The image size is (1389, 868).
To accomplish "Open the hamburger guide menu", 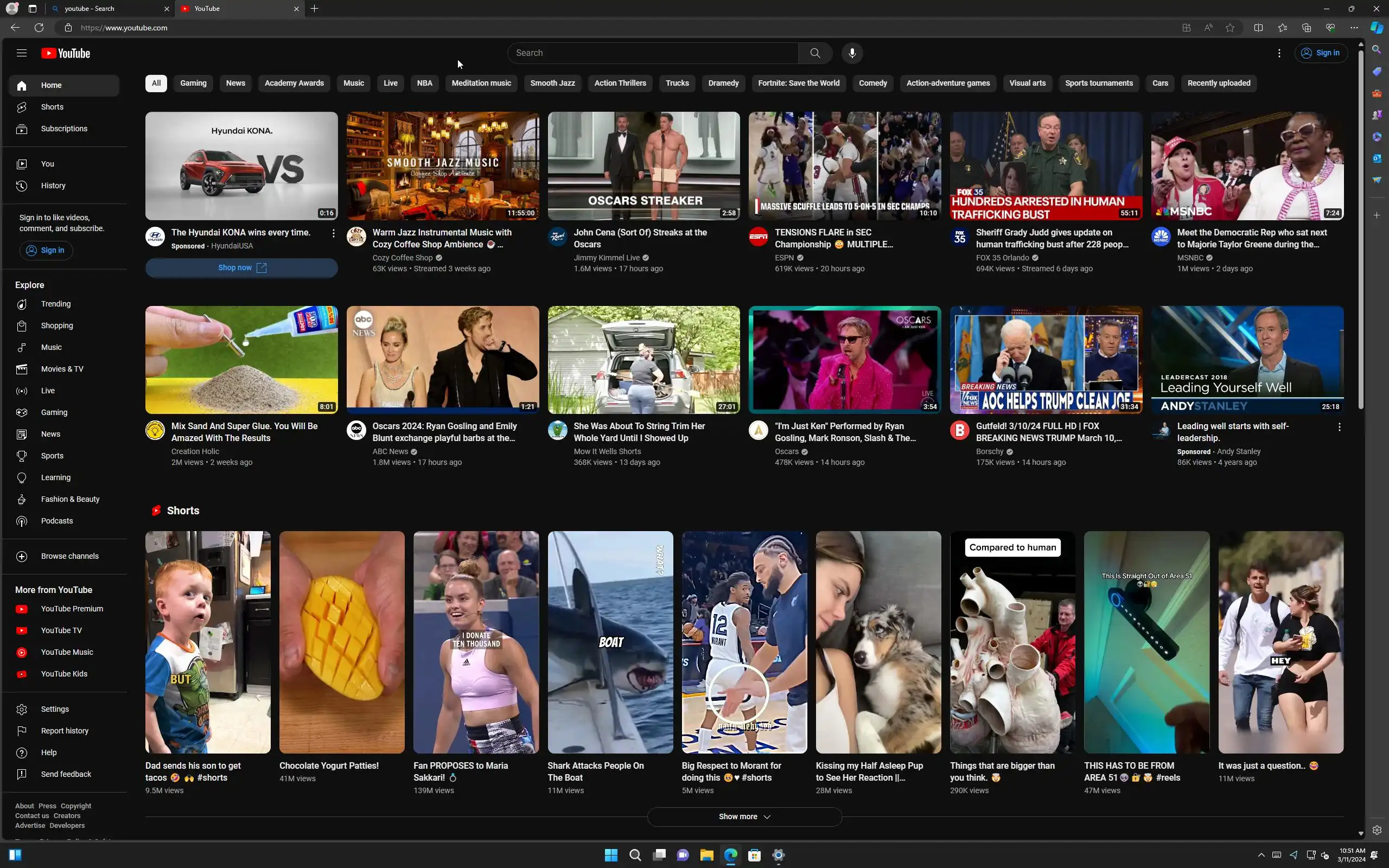I will (22, 53).
